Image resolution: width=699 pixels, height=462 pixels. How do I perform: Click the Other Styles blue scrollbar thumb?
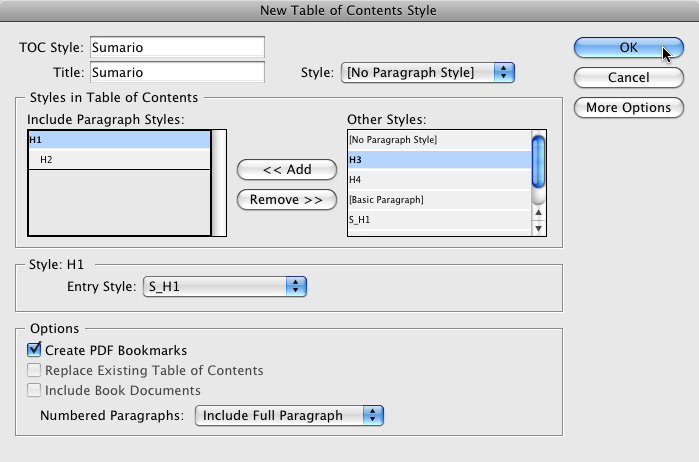coord(539,161)
